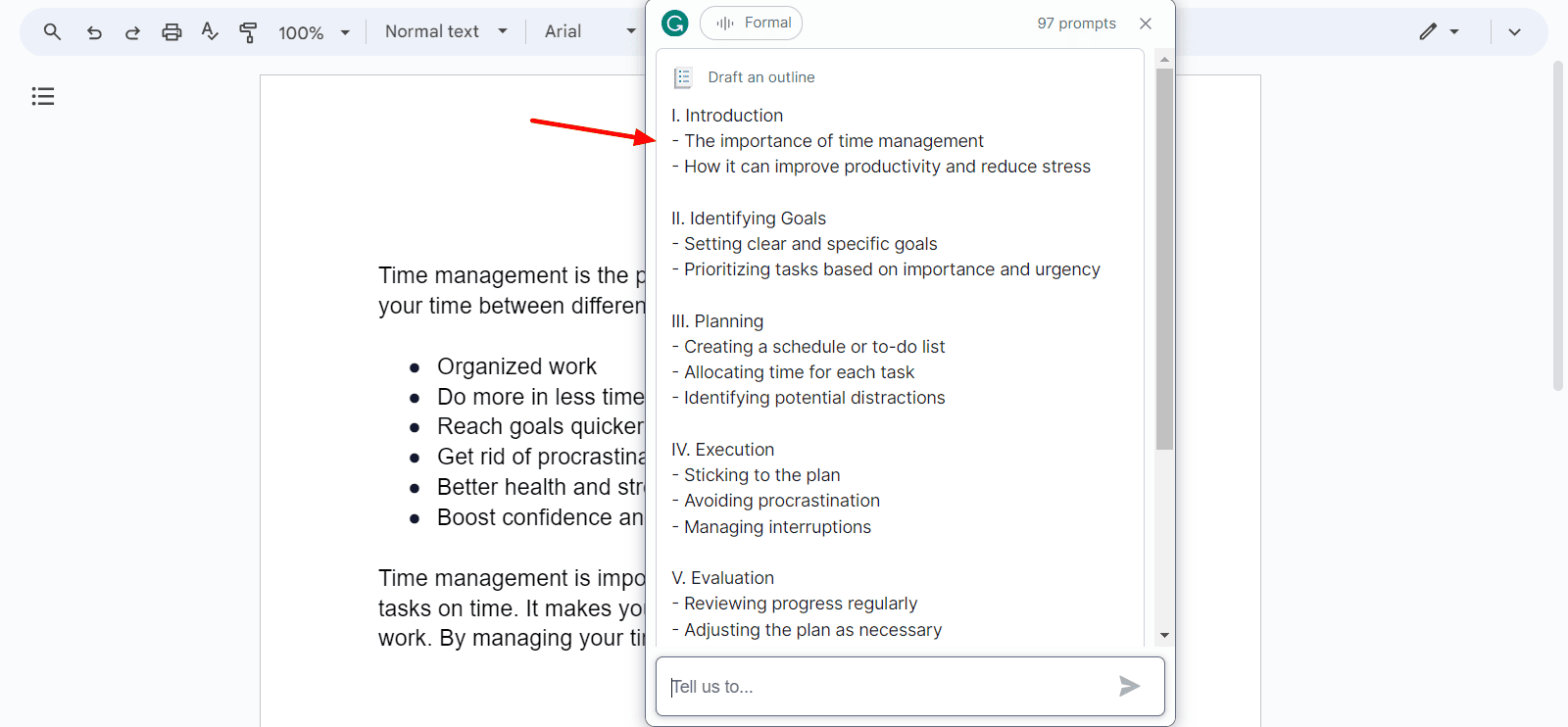This screenshot has height=727, width=1568.
Task: Click the Draft an outline prompt heading
Action: [x=760, y=77]
